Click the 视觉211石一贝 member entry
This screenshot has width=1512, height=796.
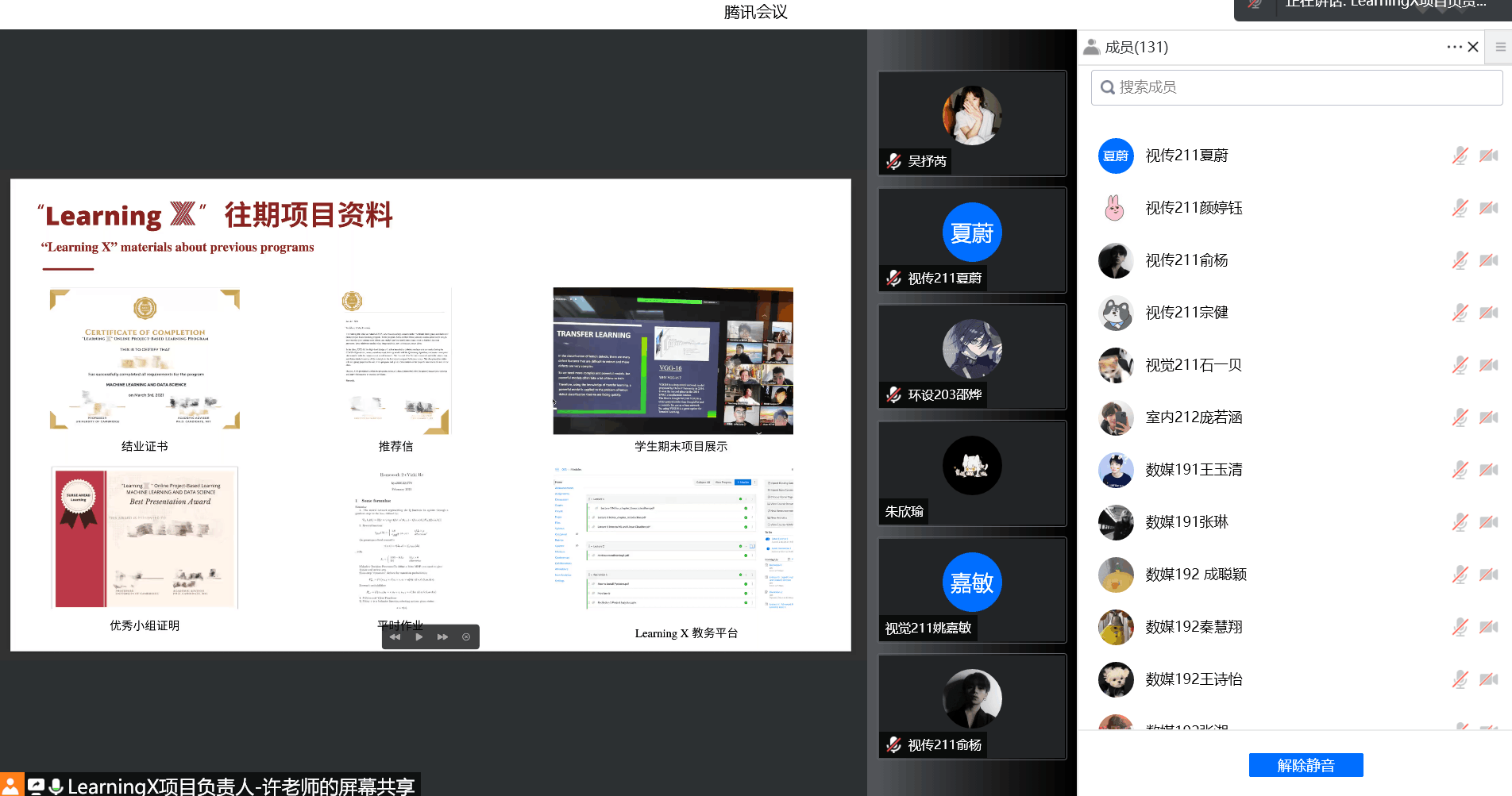[1193, 365]
